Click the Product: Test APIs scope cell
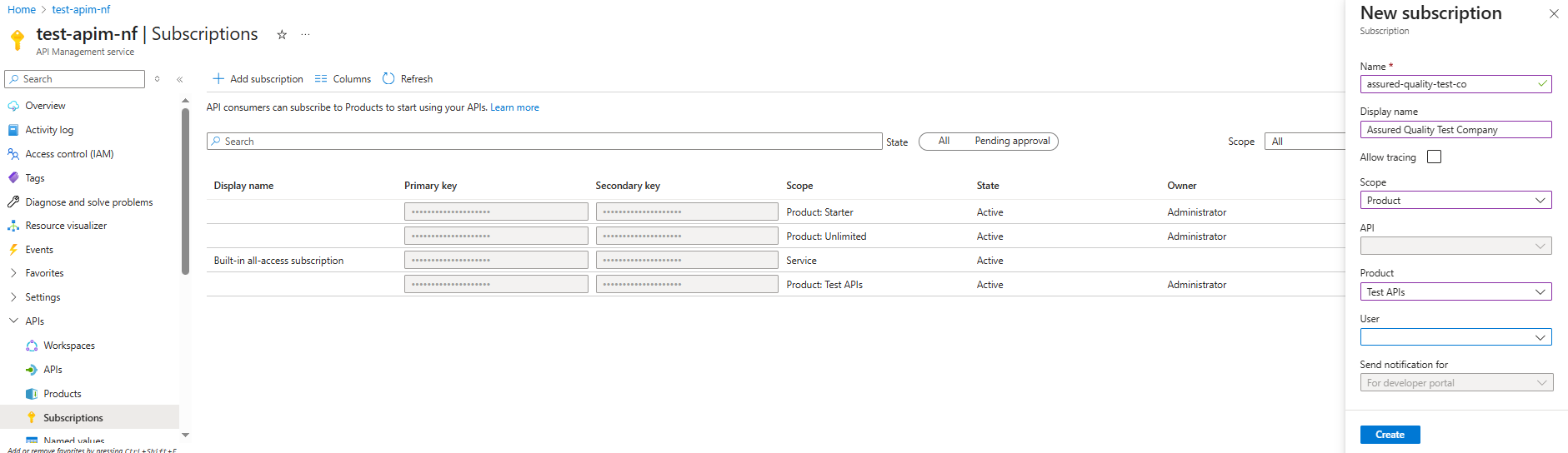1568x453 pixels. tap(824, 285)
